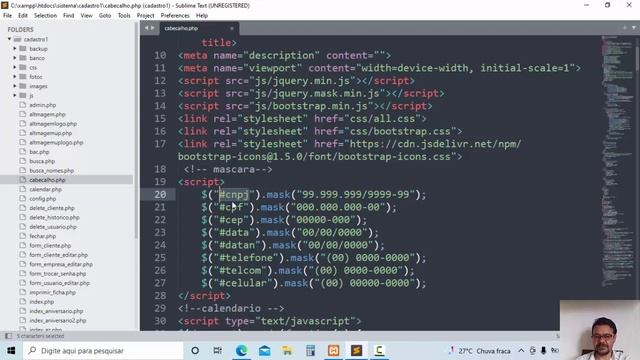
Task: Open busca_nomes.php file
Action: tap(51, 171)
